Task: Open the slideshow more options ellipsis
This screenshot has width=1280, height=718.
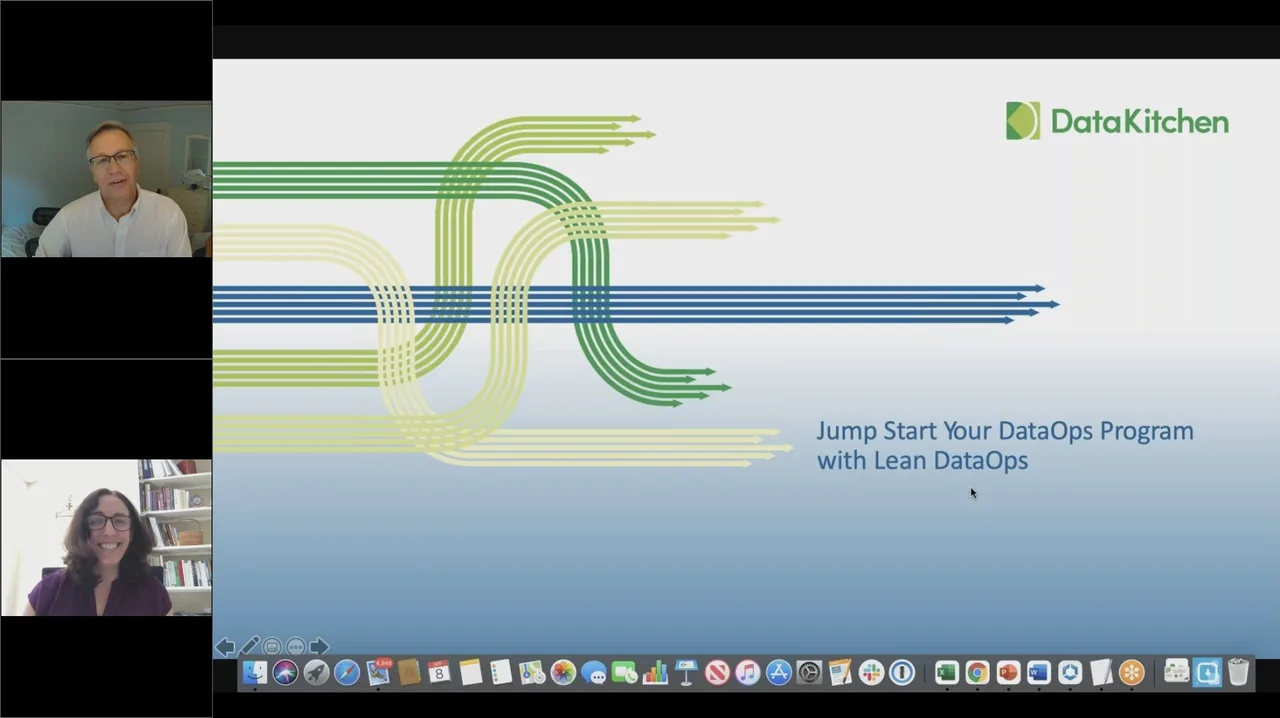Action: click(x=295, y=647)
